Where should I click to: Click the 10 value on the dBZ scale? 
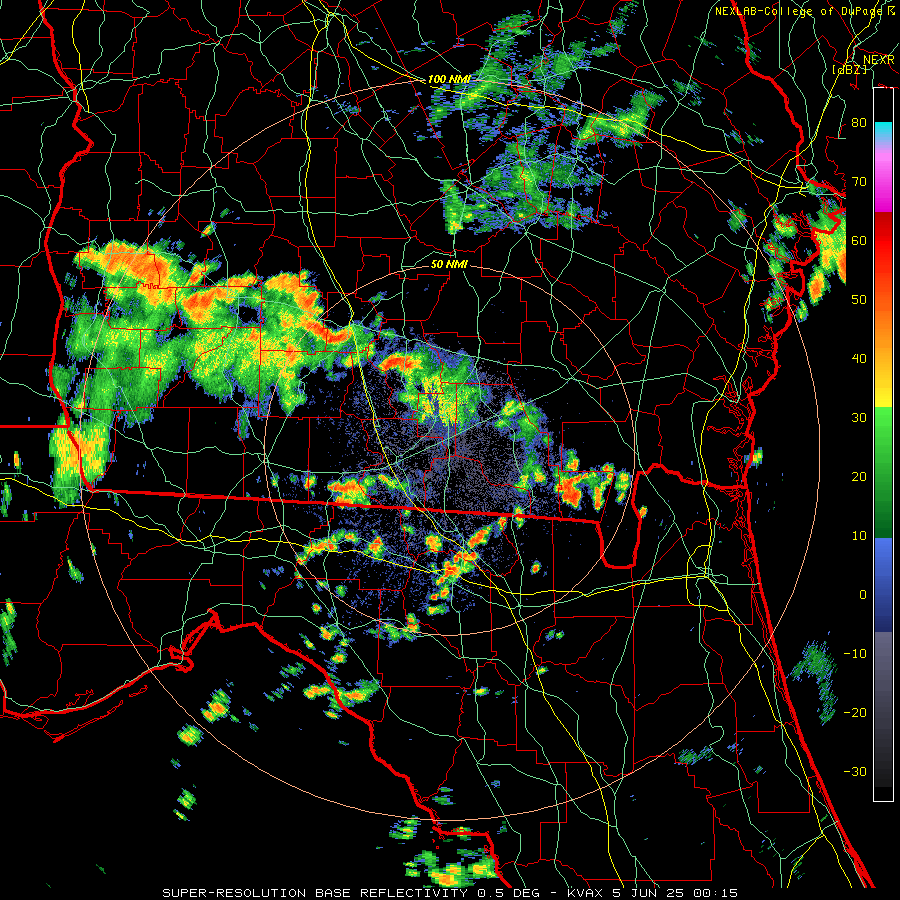click(859, 536)
